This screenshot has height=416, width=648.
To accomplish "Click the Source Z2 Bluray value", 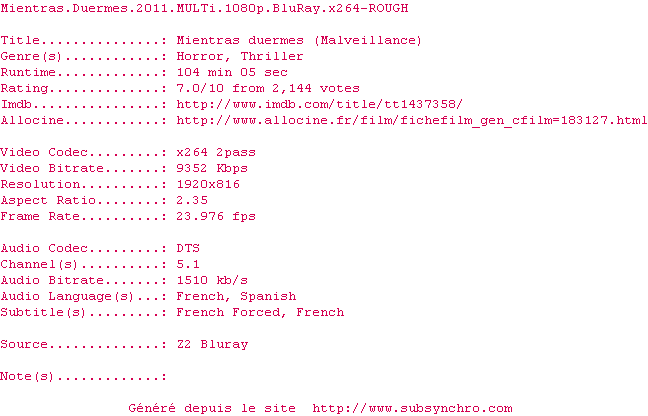I will point(212,345).
